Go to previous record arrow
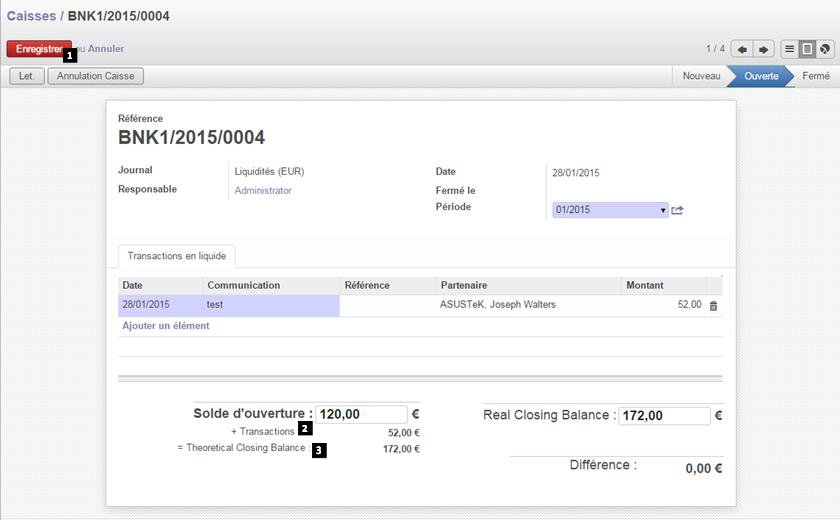The height and width of the screenshot is (520, 840). (742, 49)
